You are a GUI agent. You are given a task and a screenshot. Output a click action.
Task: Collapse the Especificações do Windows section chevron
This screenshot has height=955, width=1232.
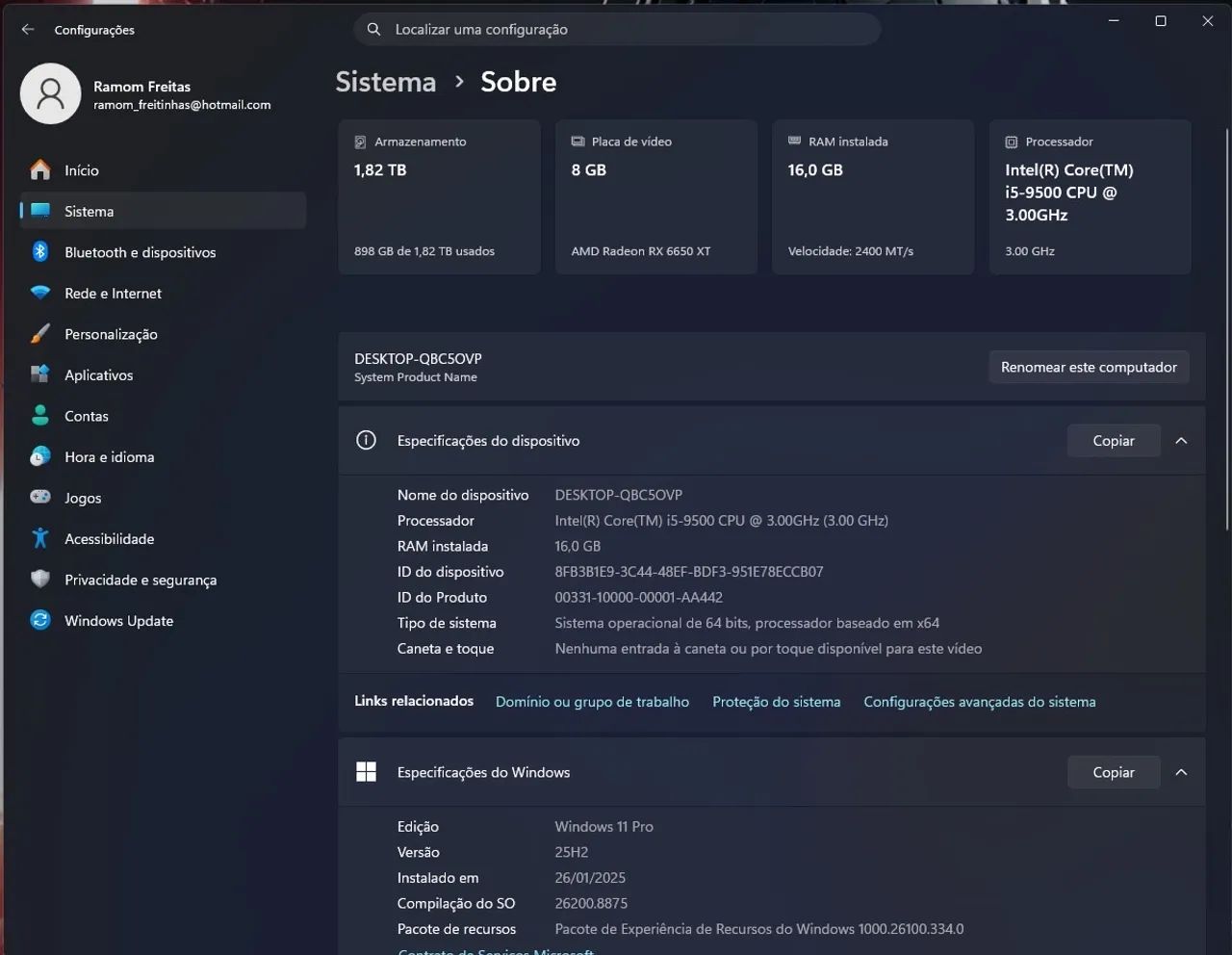coord(1181,772)
